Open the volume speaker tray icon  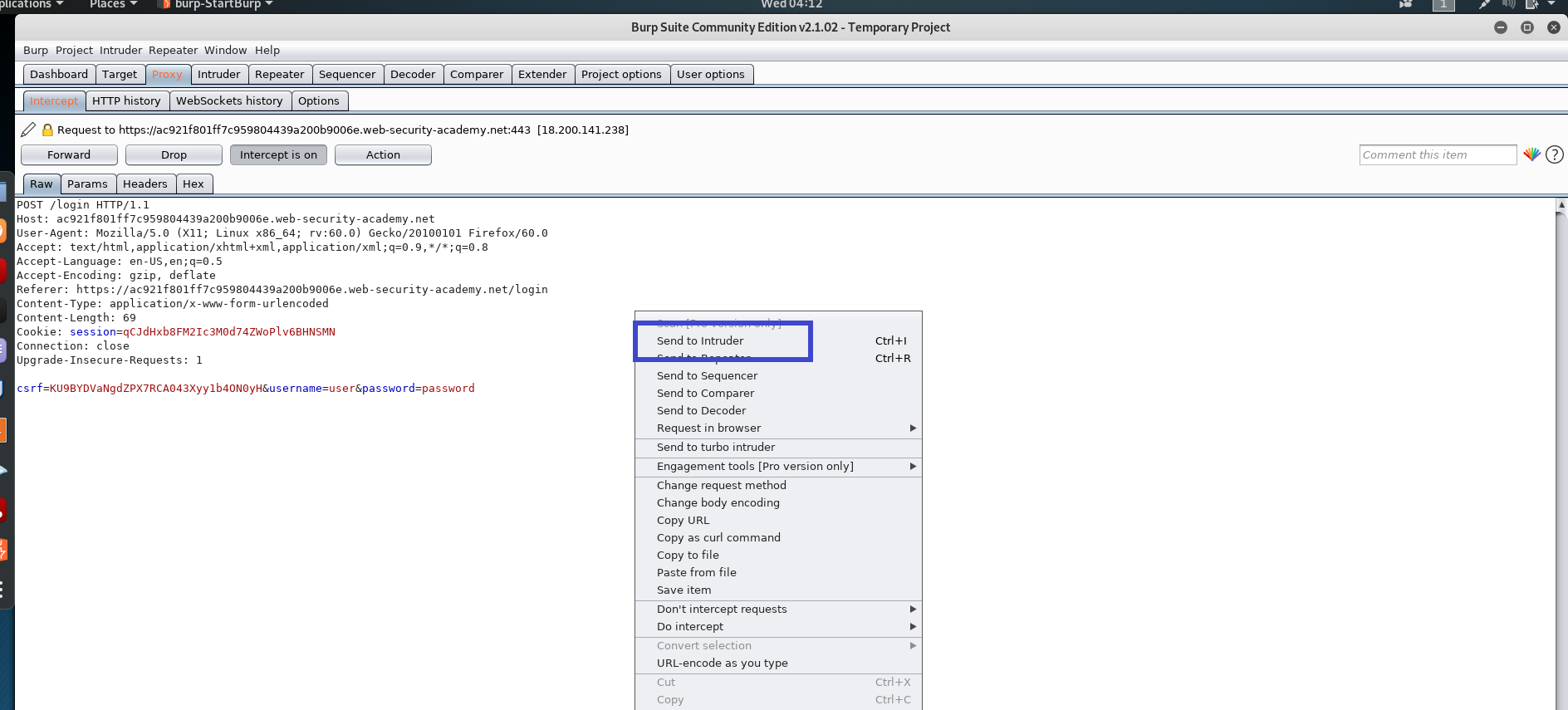tap(1509, 4)
